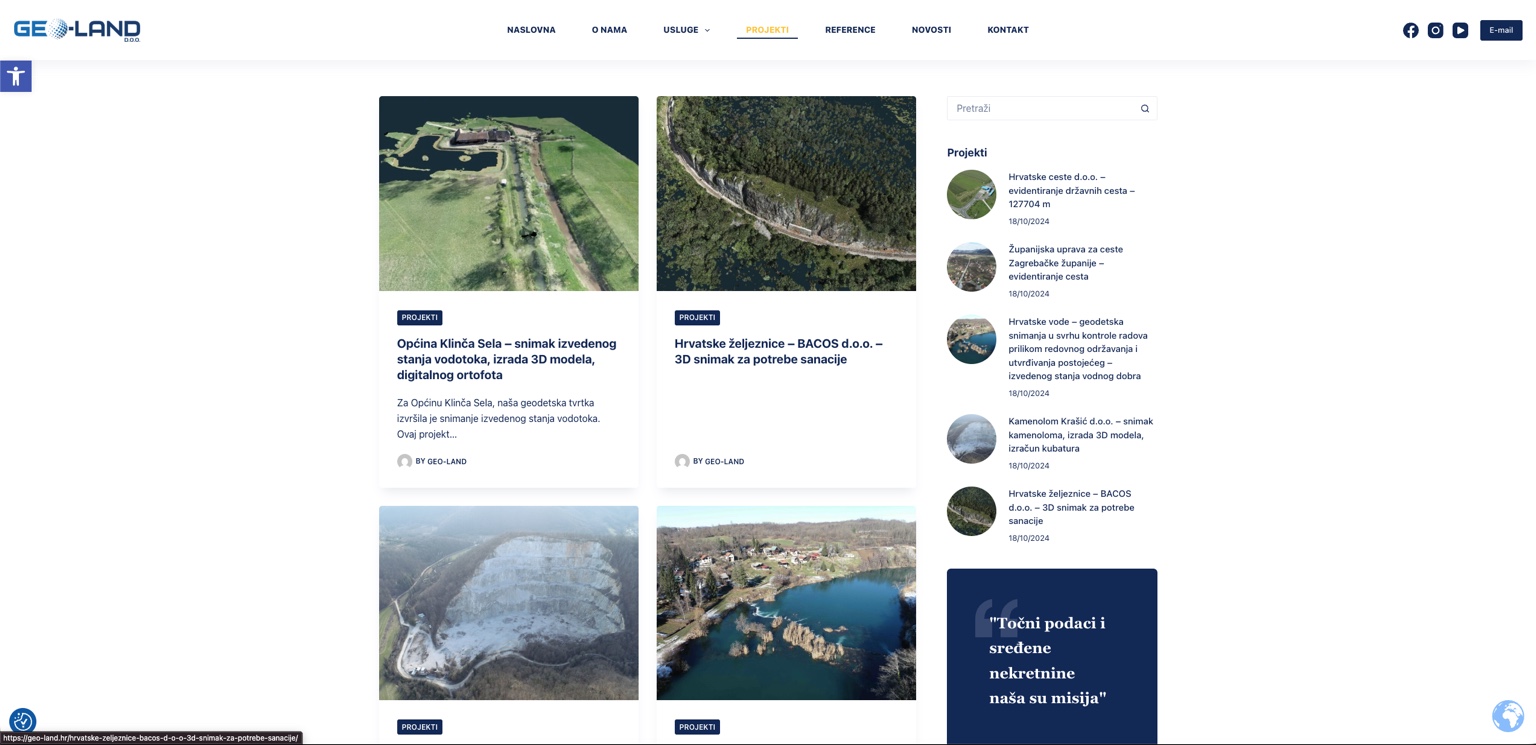Open the quarry aerial image card
Viewport: 1536px width, 745px height.
[508, 603]
